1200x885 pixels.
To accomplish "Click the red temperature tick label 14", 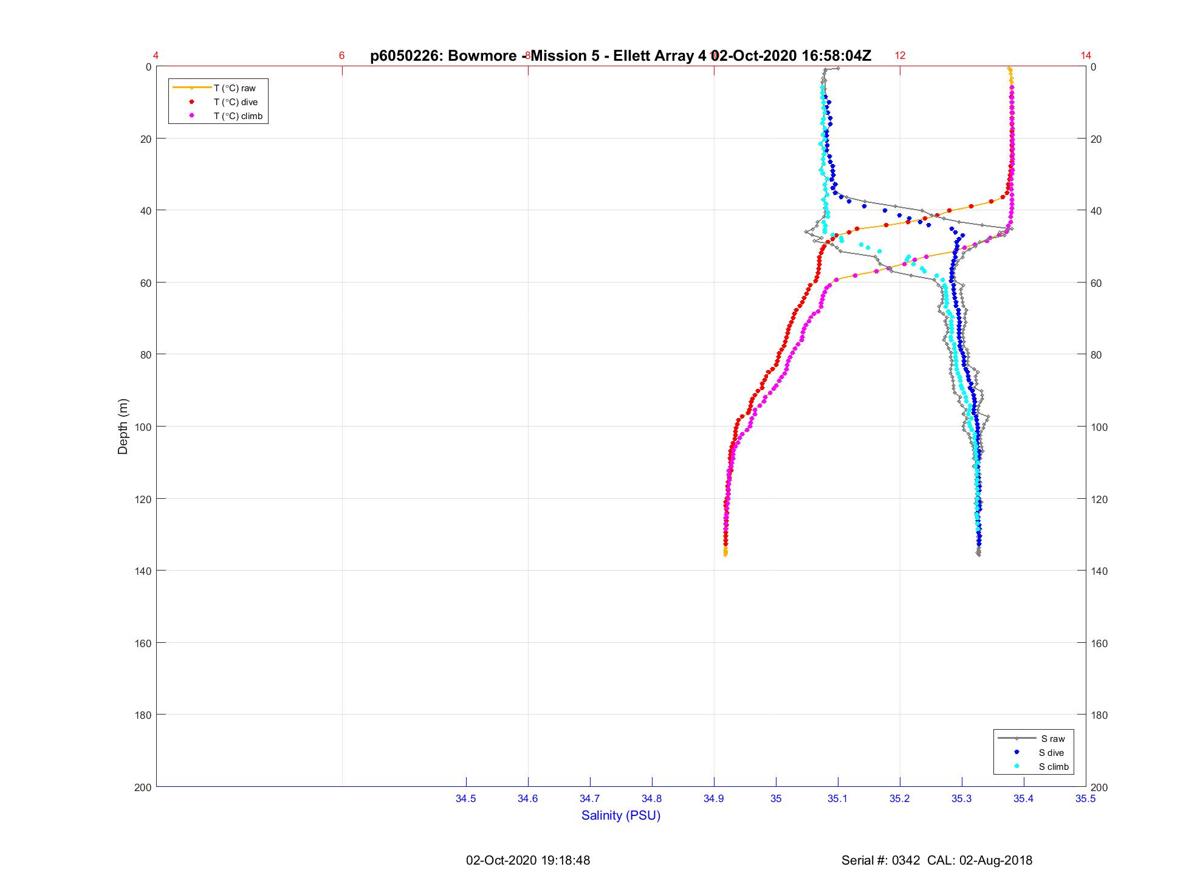I will point(1086,56).
